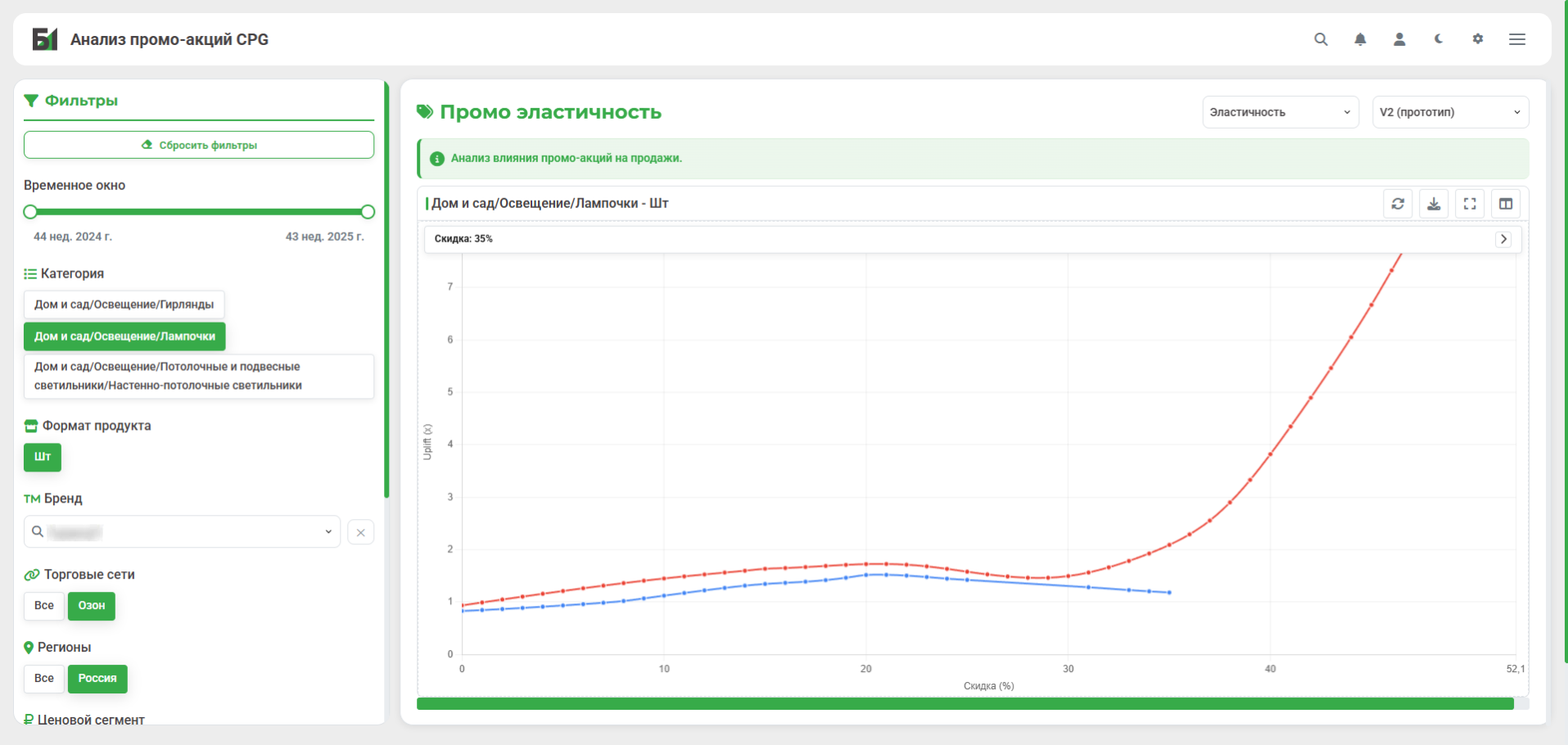1568x745 pixels.
Task: Download the chart data
Action: [x=1434, y=204]
